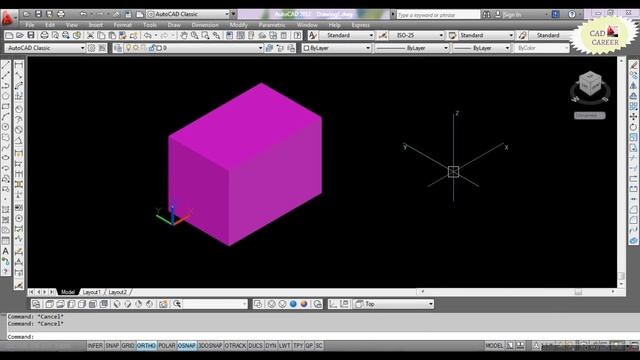The image size is (640, 360).
Task: Click the MODEL button in status bar
Action: point(494,346)
